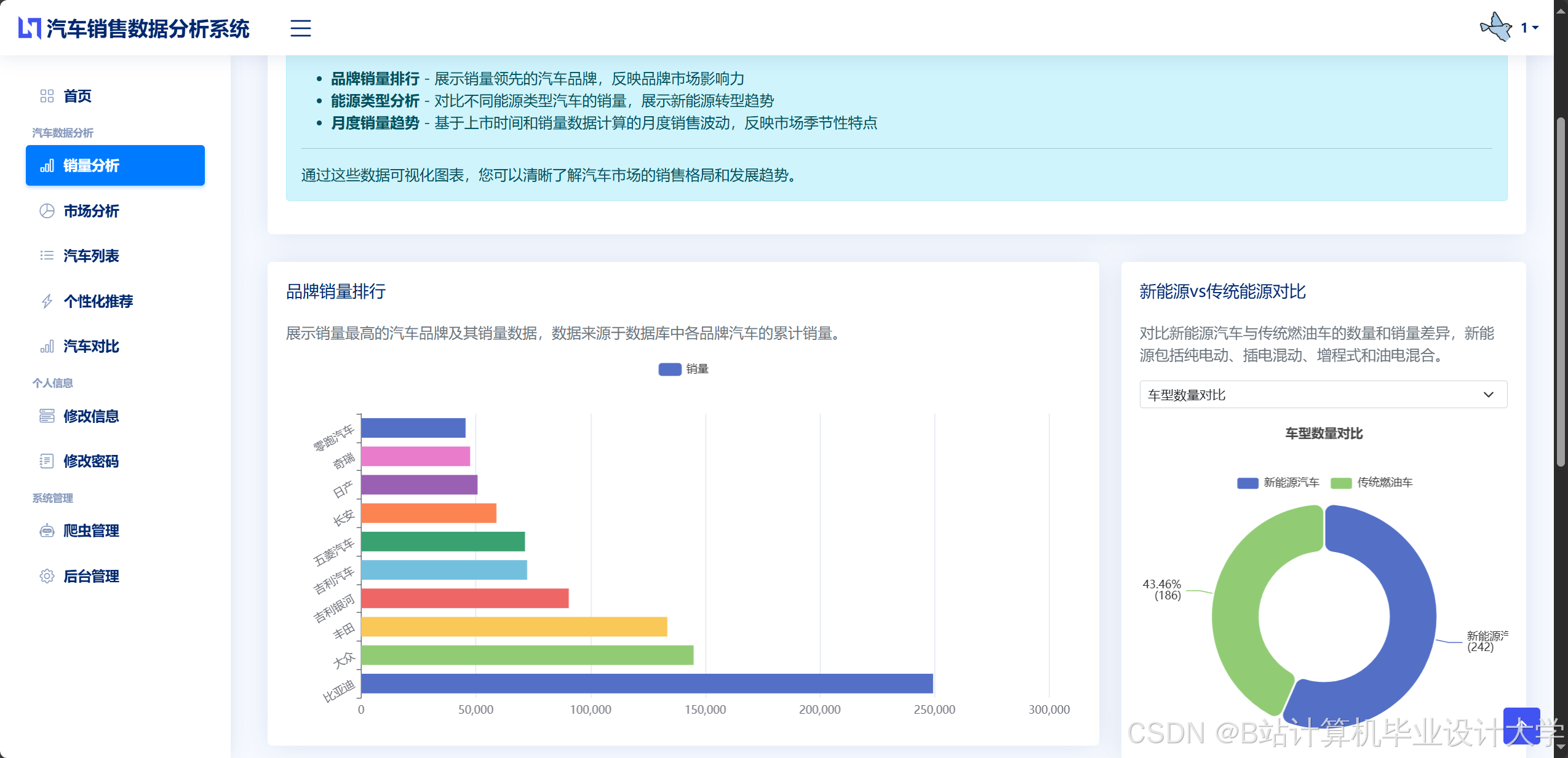Open the 修改密码 page link
The height and width of the screenshot is (758, 1568).
(91, 461)
